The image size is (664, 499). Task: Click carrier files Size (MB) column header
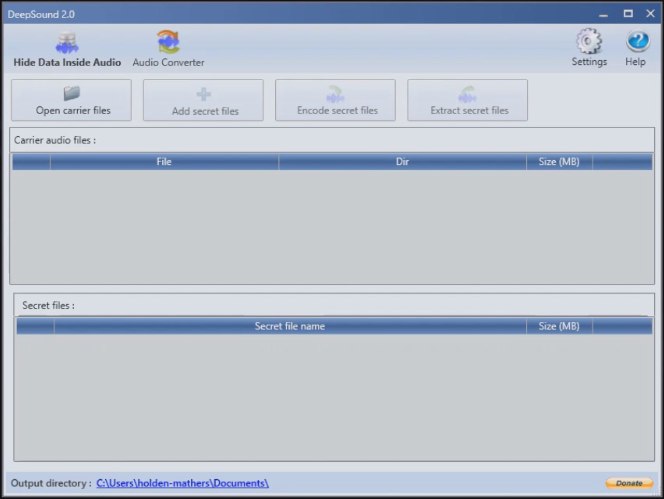coord(559,161)
